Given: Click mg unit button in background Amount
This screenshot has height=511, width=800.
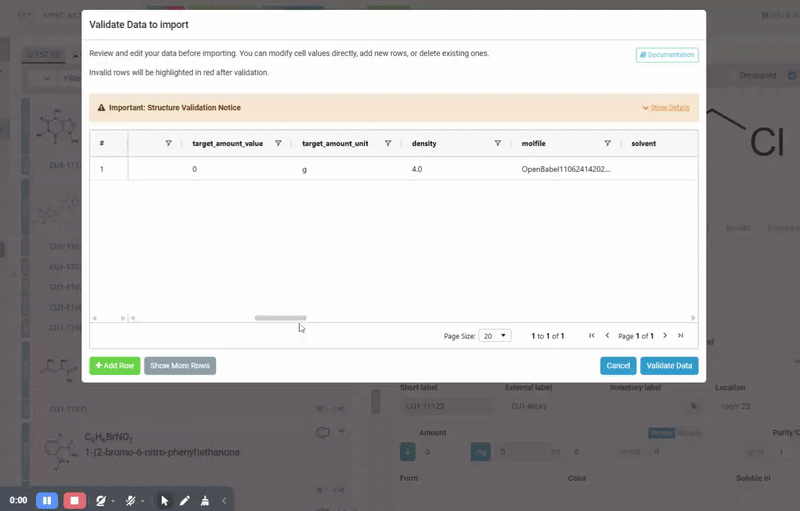Looking at the screenshot, I should (480, 452).
